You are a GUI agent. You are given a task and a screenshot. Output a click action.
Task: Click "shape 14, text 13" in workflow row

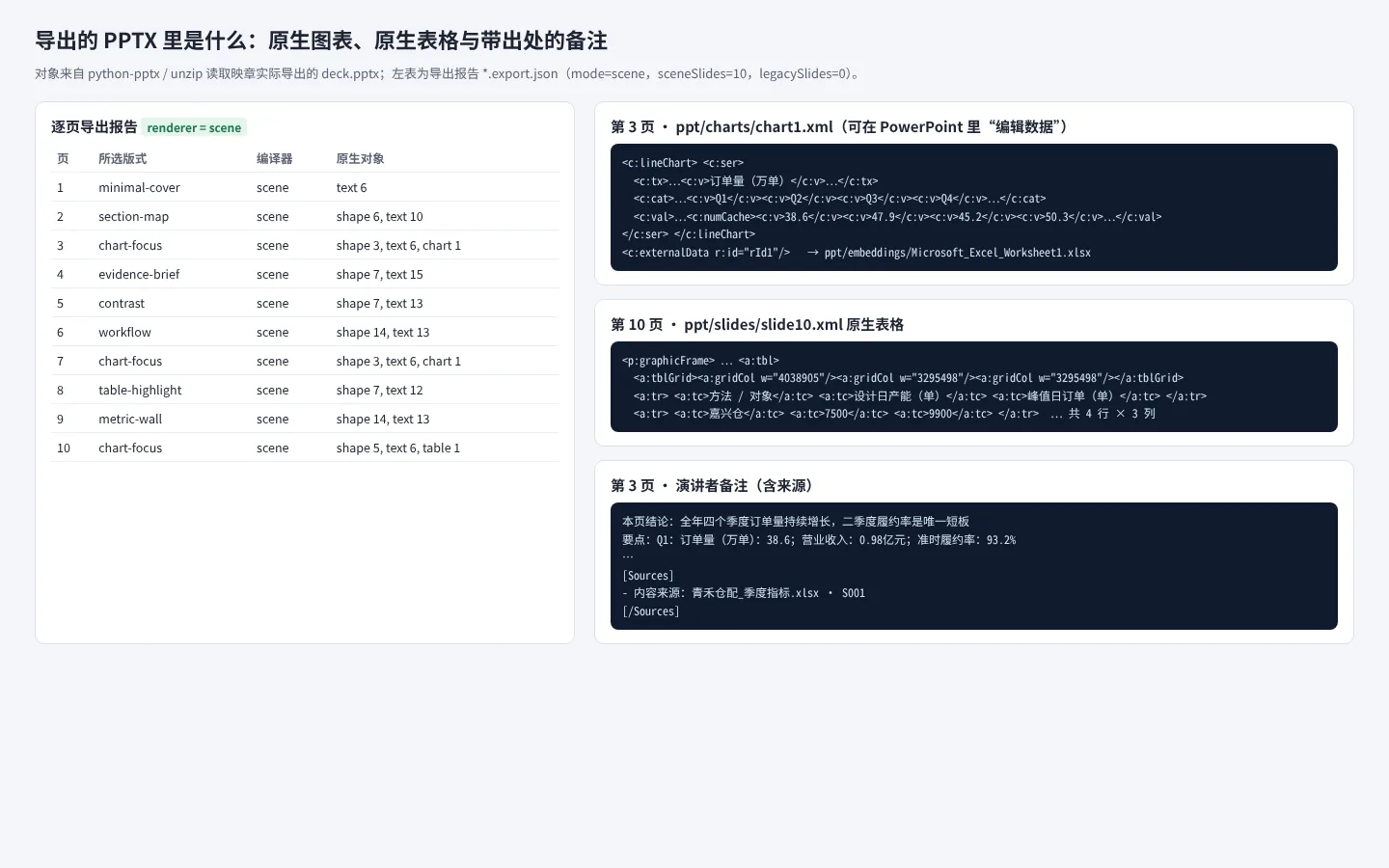383,332
